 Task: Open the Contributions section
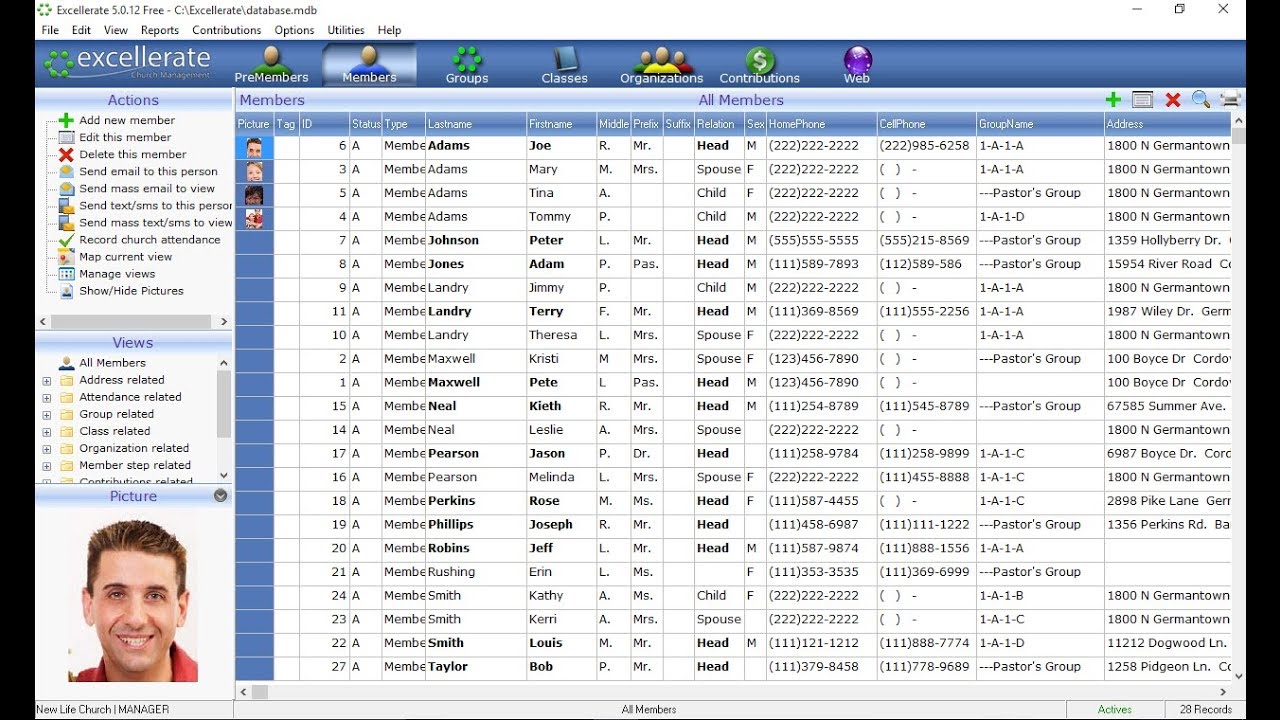[x=760, y=64]
